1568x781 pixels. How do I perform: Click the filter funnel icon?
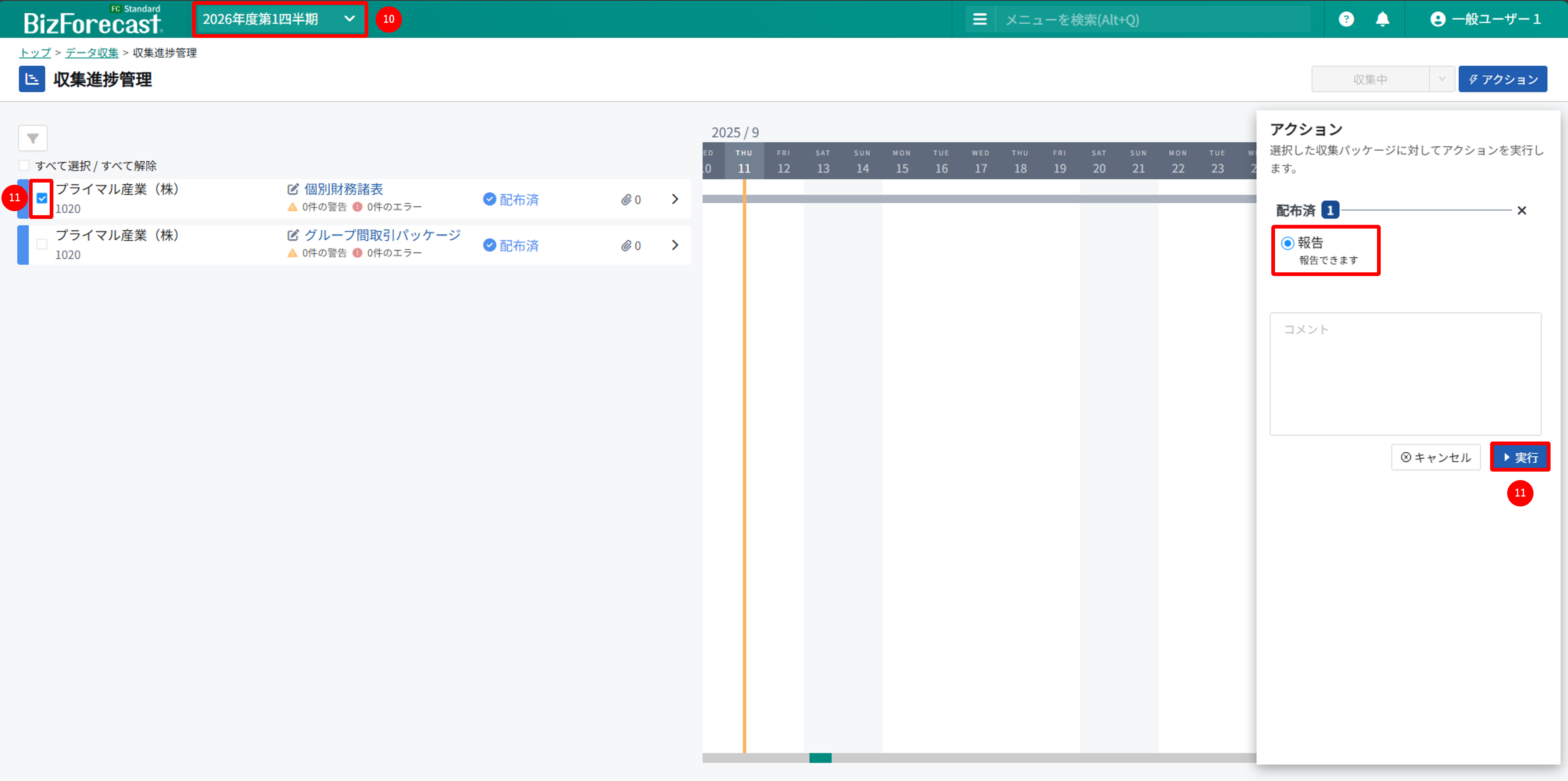(x=33, y=138)
